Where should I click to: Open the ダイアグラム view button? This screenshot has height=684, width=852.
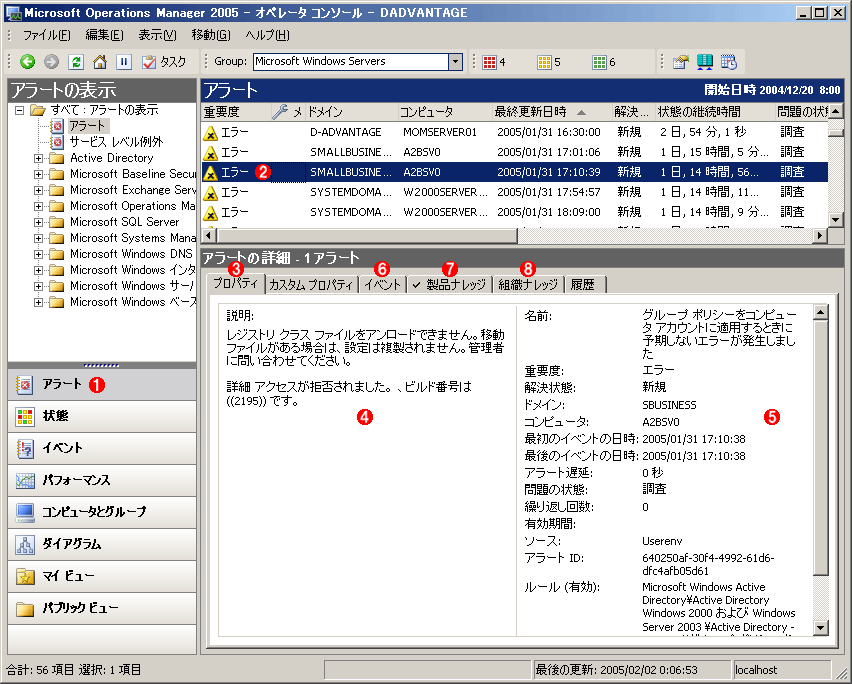(102, 544)
